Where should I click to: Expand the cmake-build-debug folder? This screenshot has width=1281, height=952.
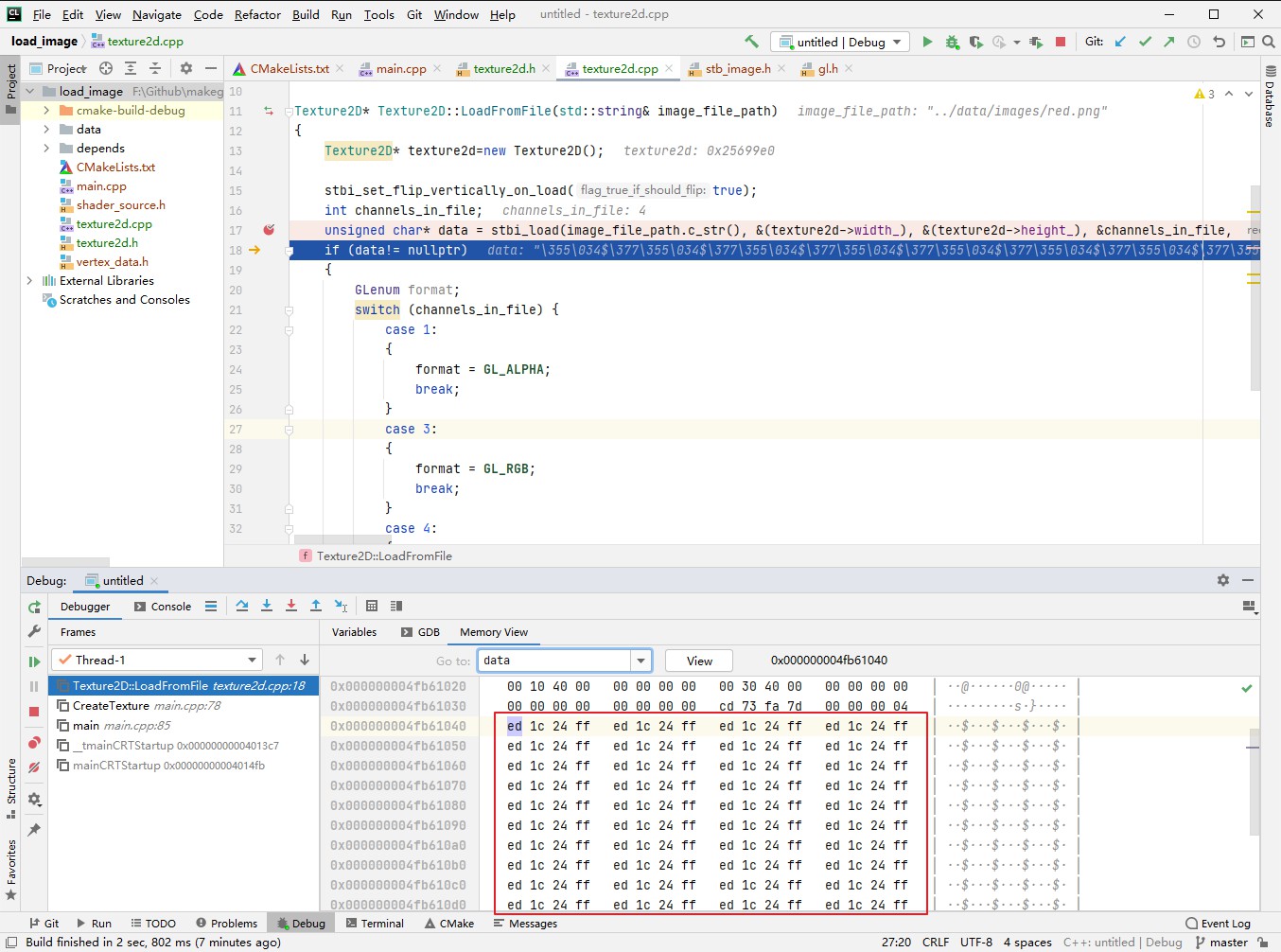(46, 111)
